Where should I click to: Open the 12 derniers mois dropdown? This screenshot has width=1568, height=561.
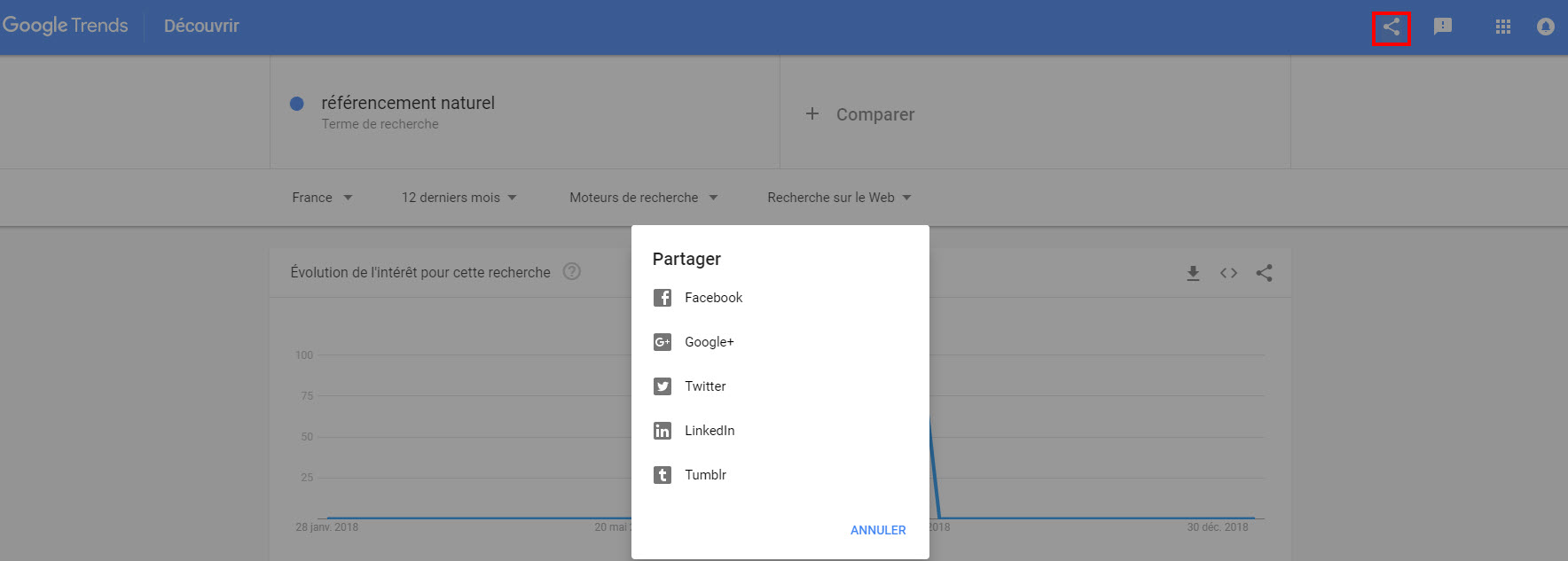(459, 198)
